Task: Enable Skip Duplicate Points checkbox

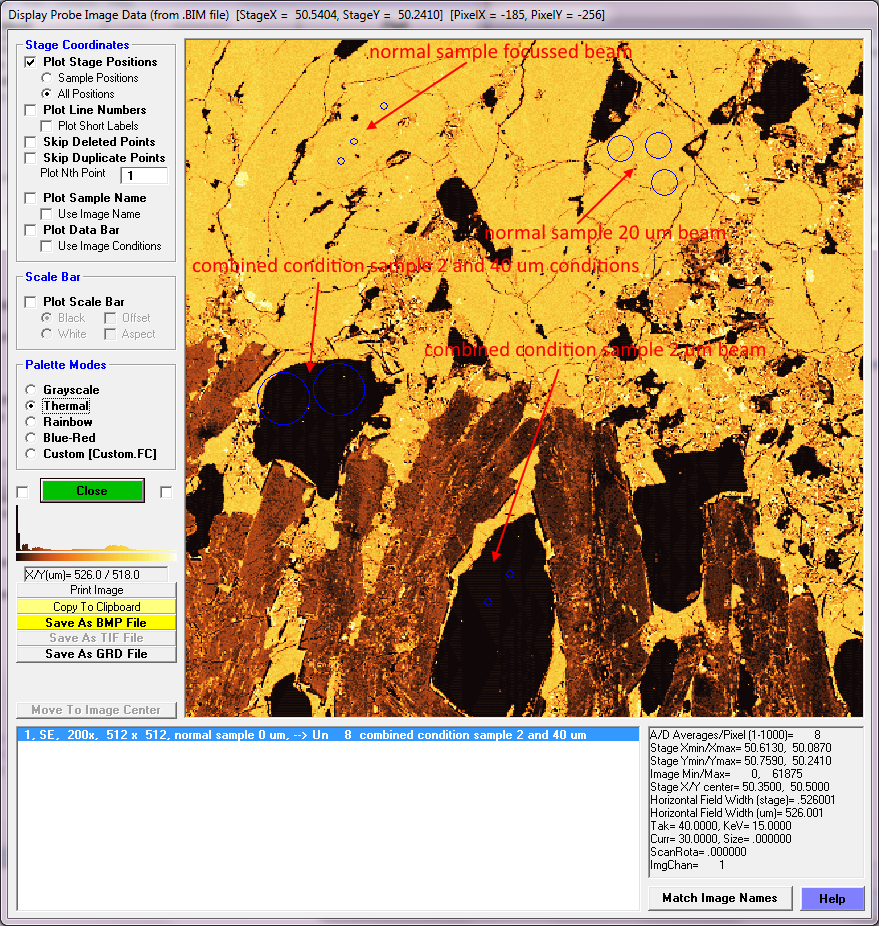Action: coord(30,158)
